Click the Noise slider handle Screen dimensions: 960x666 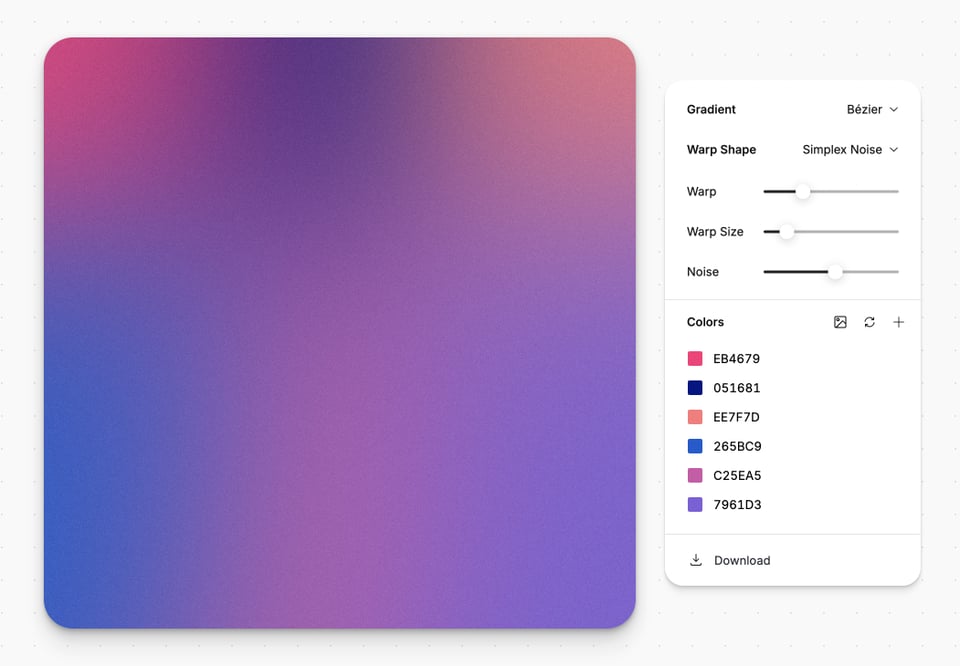click(x=834, y=271)
